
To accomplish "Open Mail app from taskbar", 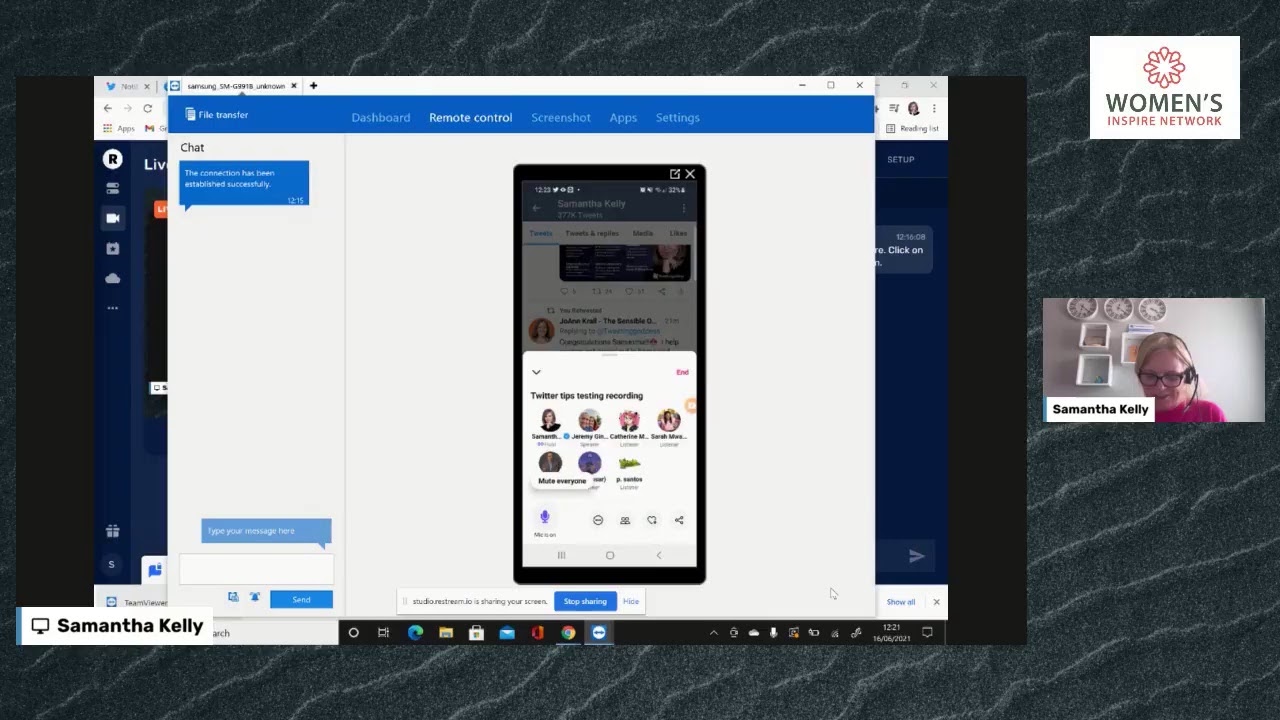I will (x=507, y=632).
